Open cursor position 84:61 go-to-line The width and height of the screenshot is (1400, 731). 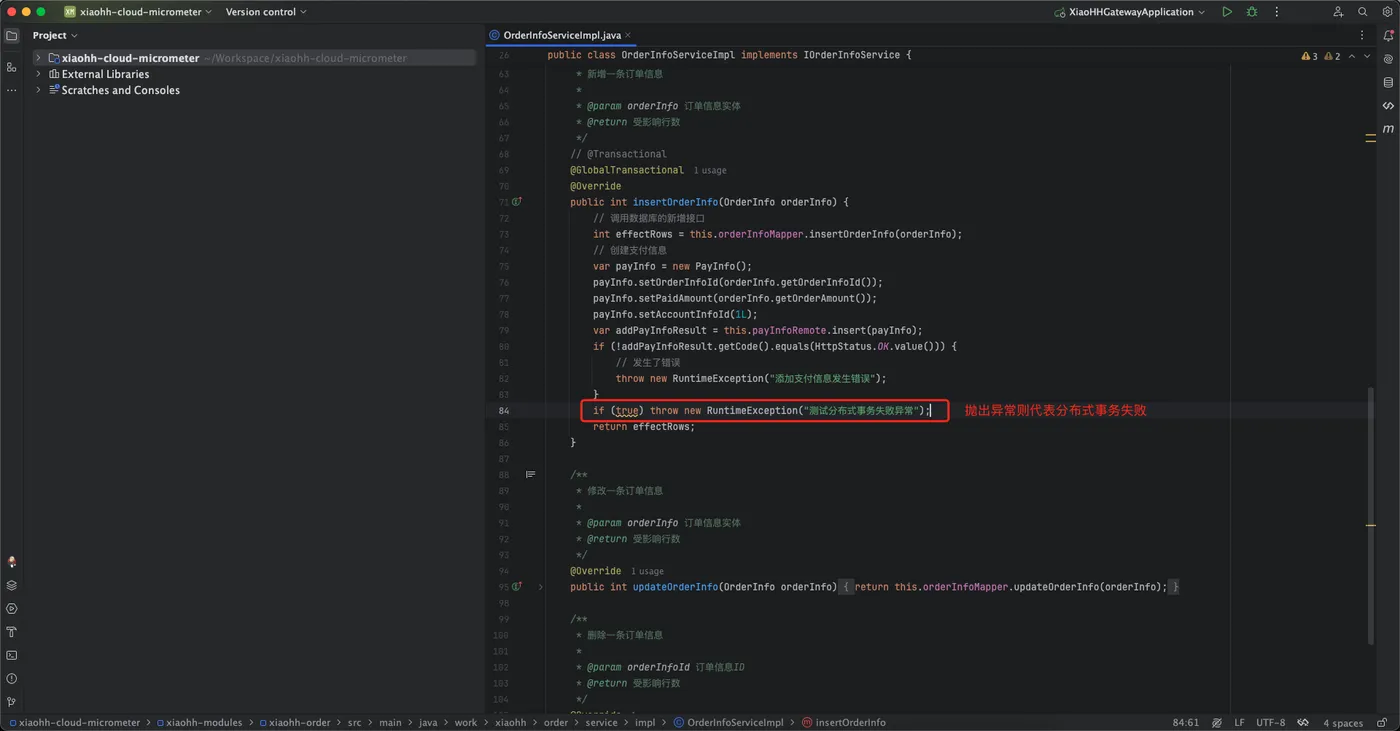[x=1185, y=722]
